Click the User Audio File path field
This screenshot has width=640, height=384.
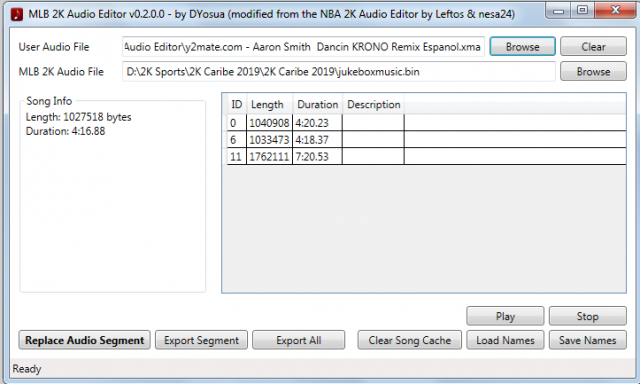[x=303, y=47]
